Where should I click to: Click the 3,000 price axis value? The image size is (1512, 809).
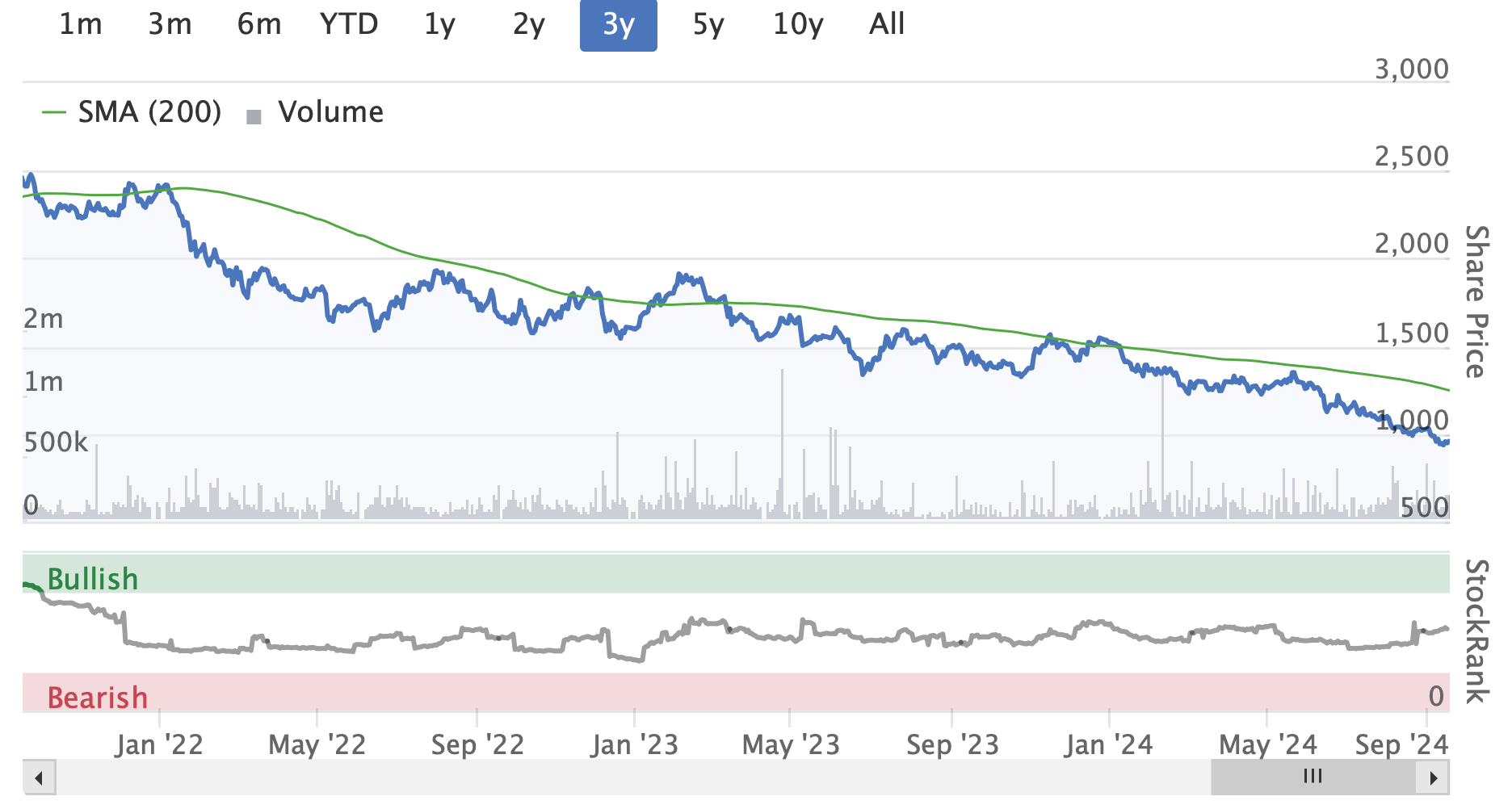click(x=1412, y=69)
